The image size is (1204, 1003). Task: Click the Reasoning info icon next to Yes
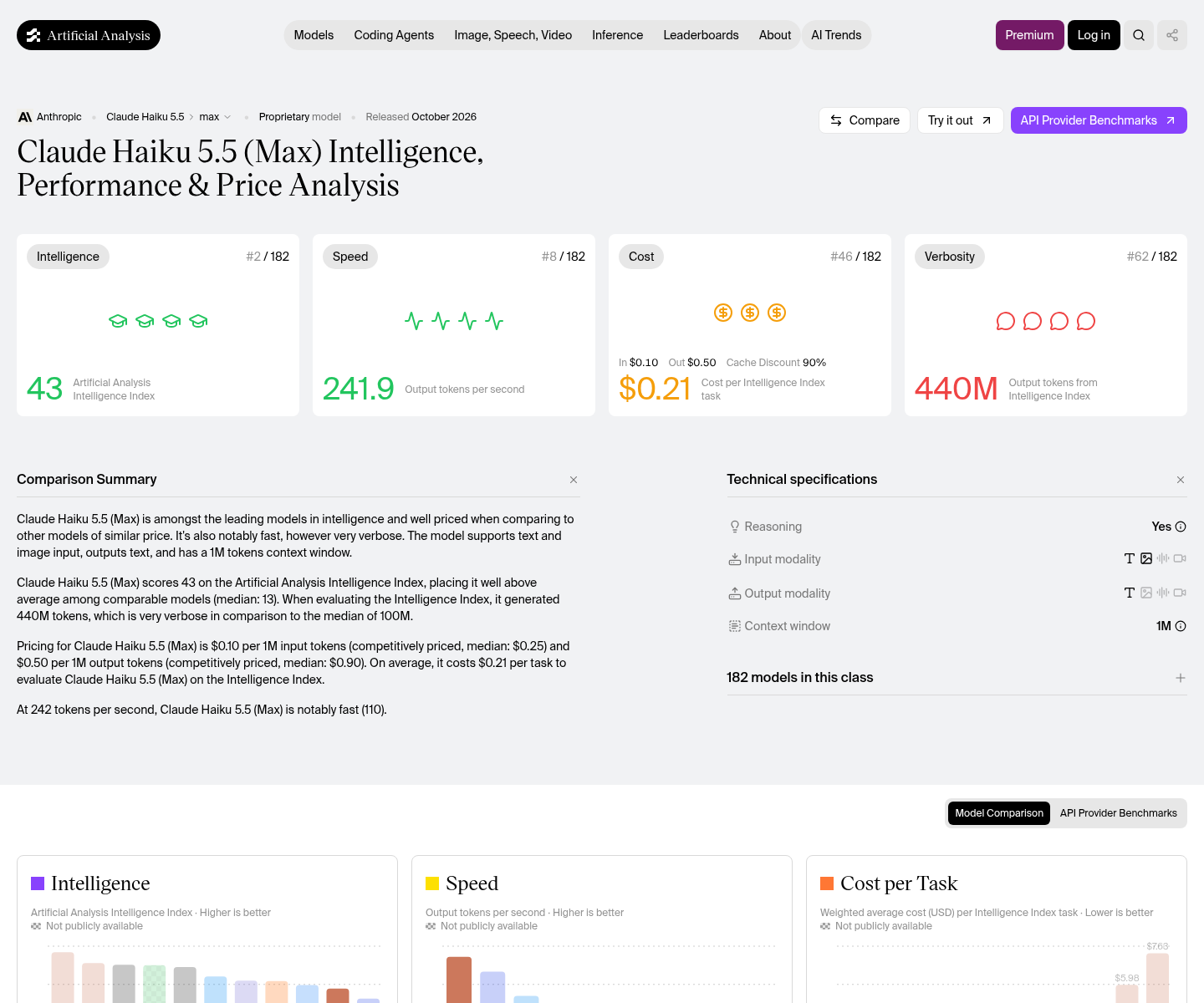tap(1181, 527)
